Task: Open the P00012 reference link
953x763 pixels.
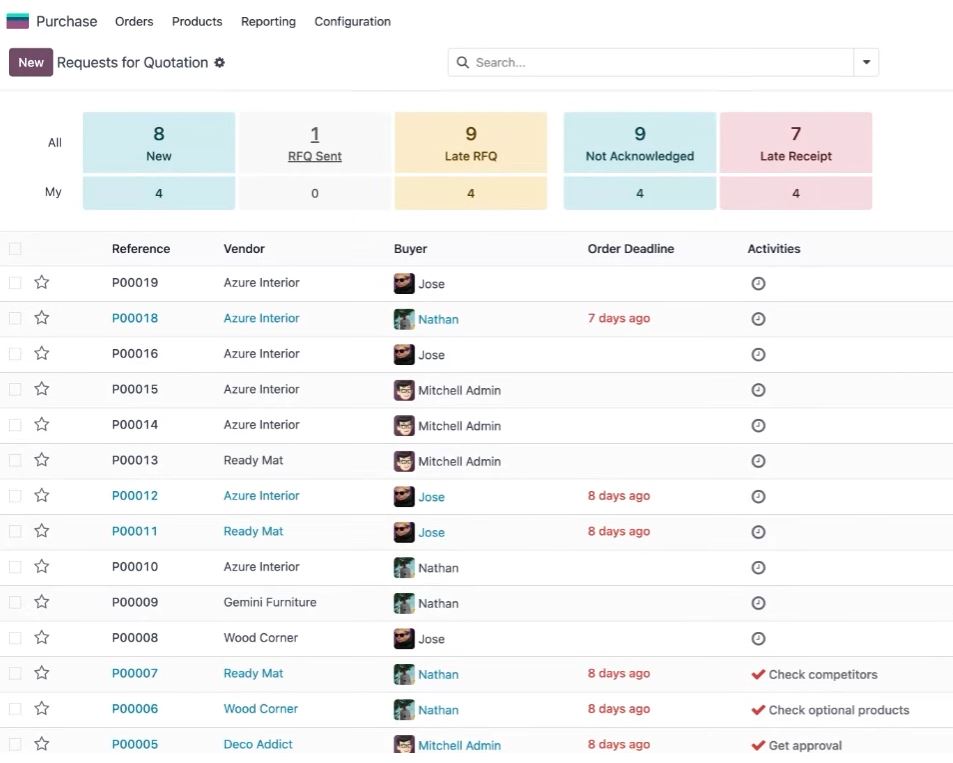Action: [135, 495]
